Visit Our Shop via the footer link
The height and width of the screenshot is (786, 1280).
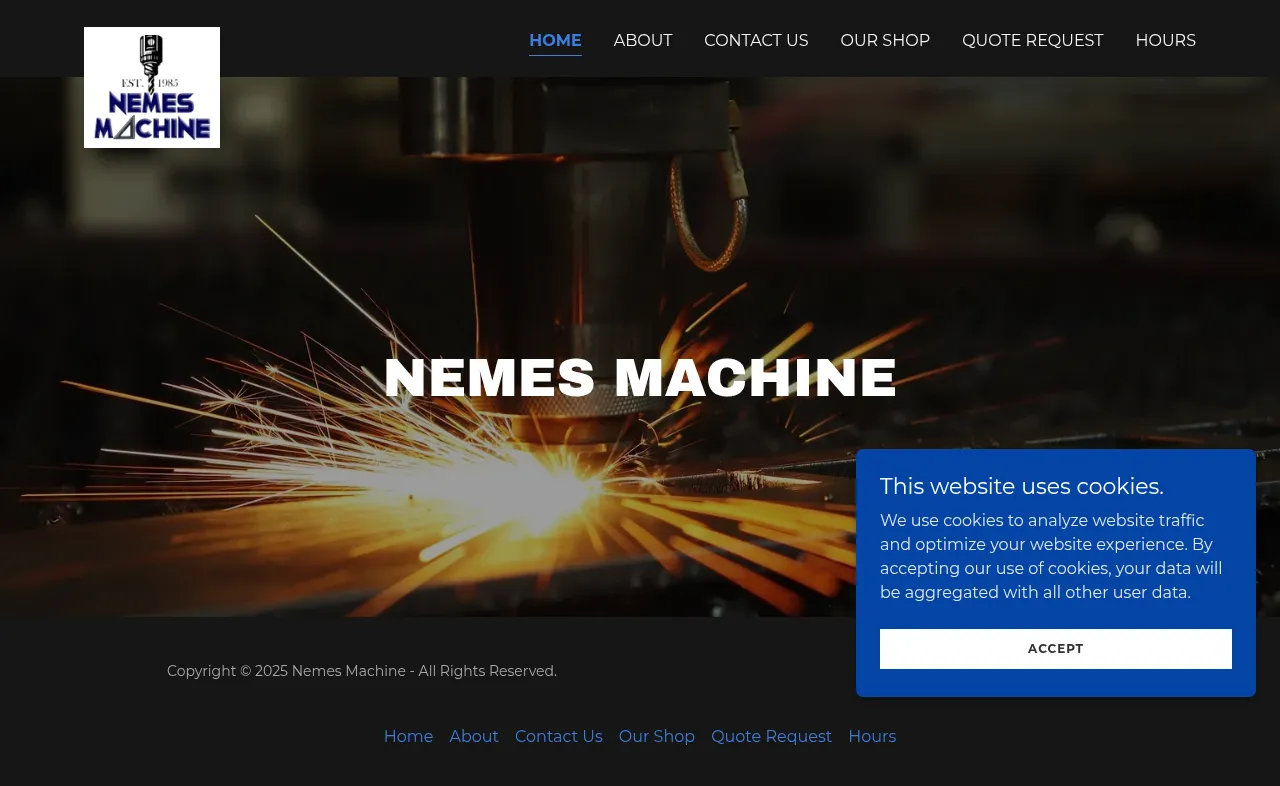[x=657, y=737]
